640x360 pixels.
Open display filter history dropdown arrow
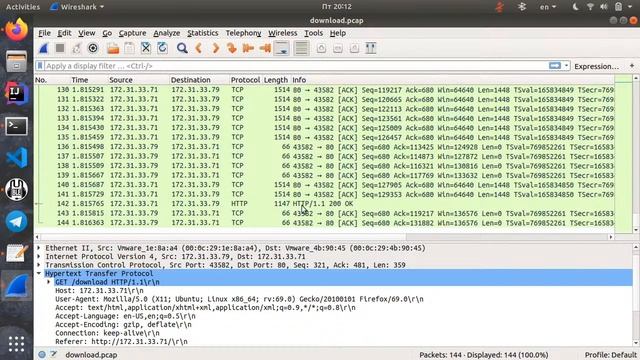[x=567, y=66]
